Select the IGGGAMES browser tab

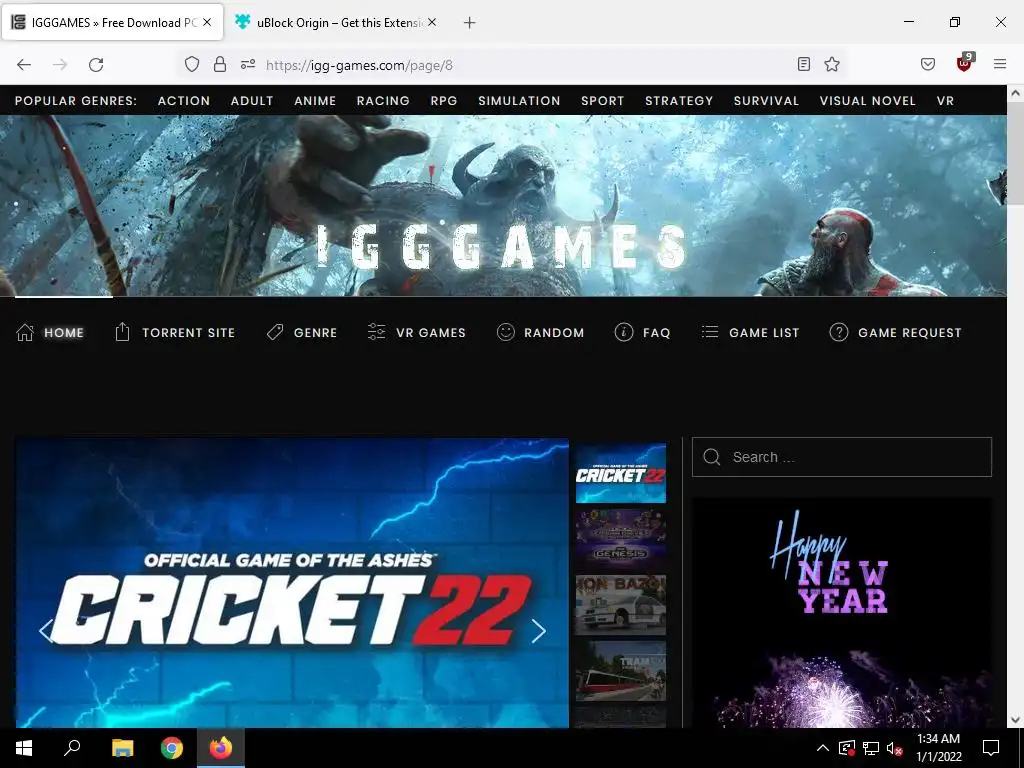pos(112,23)
